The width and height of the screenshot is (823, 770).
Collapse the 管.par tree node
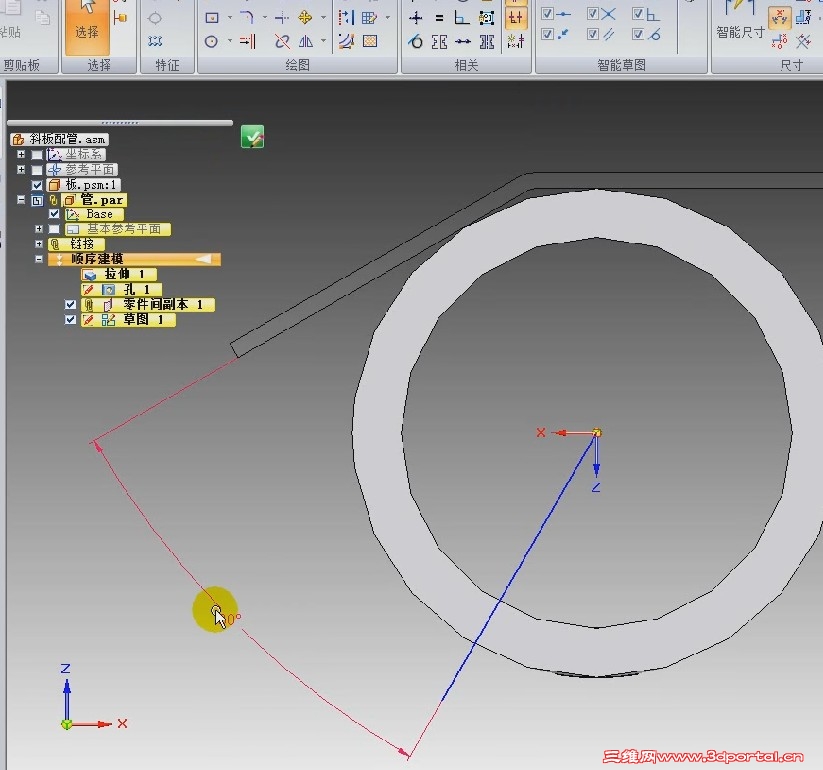21,200
